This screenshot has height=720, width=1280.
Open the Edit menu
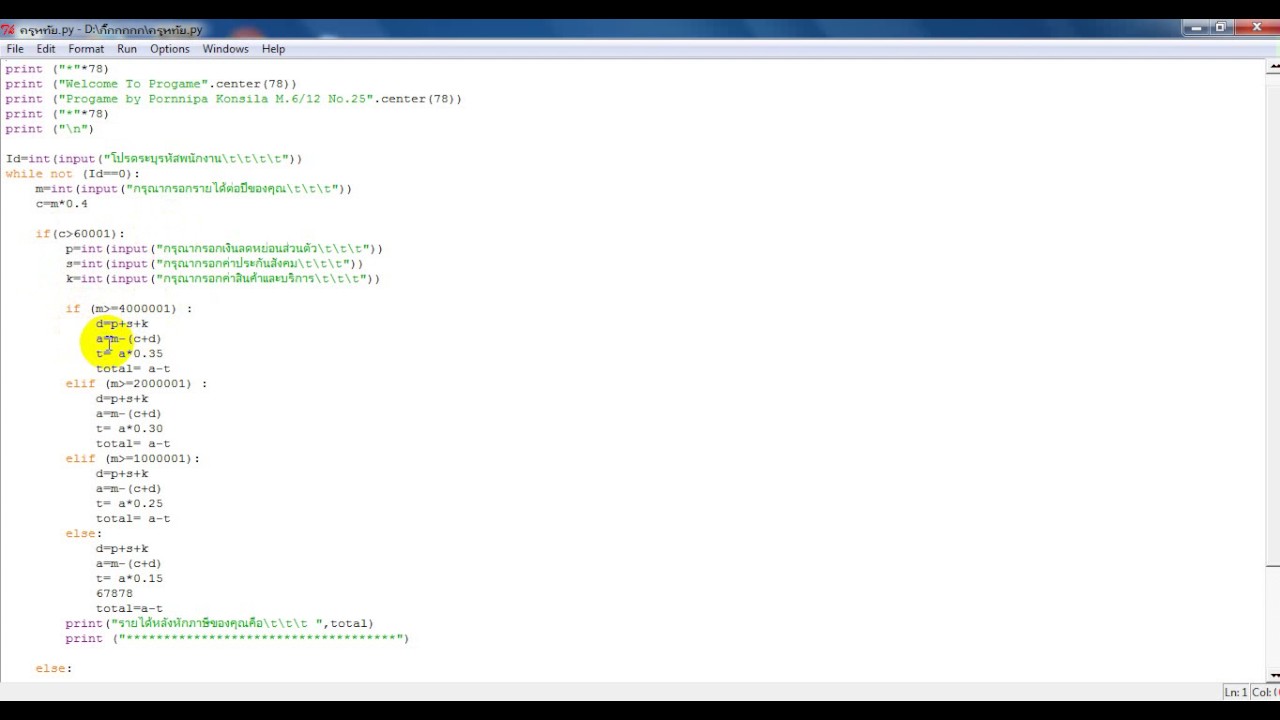(46, 49)
